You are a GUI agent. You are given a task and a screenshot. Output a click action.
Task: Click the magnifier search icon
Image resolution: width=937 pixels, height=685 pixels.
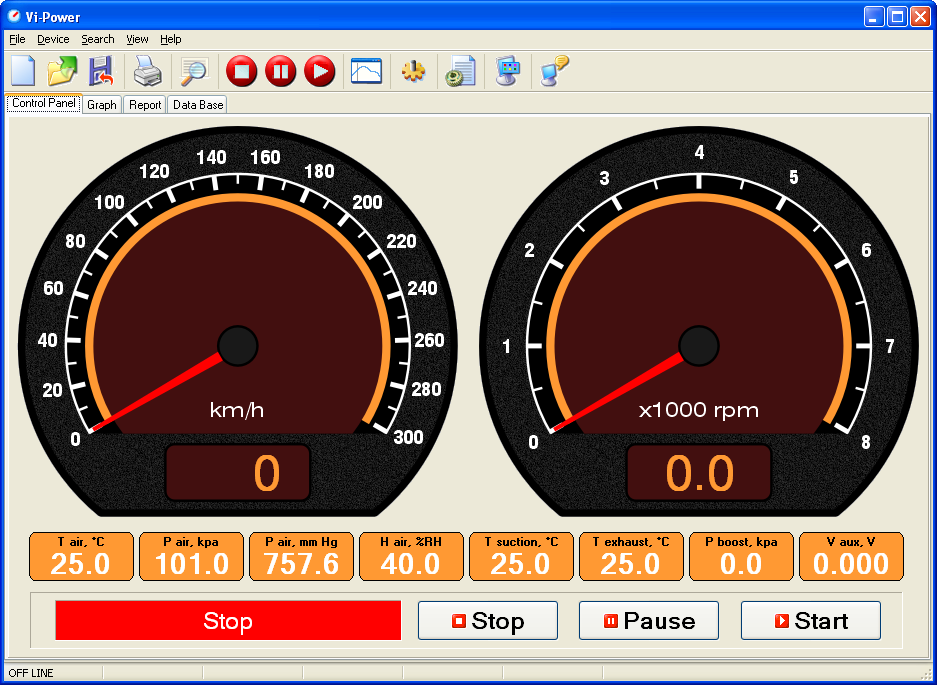click(192, 71)
